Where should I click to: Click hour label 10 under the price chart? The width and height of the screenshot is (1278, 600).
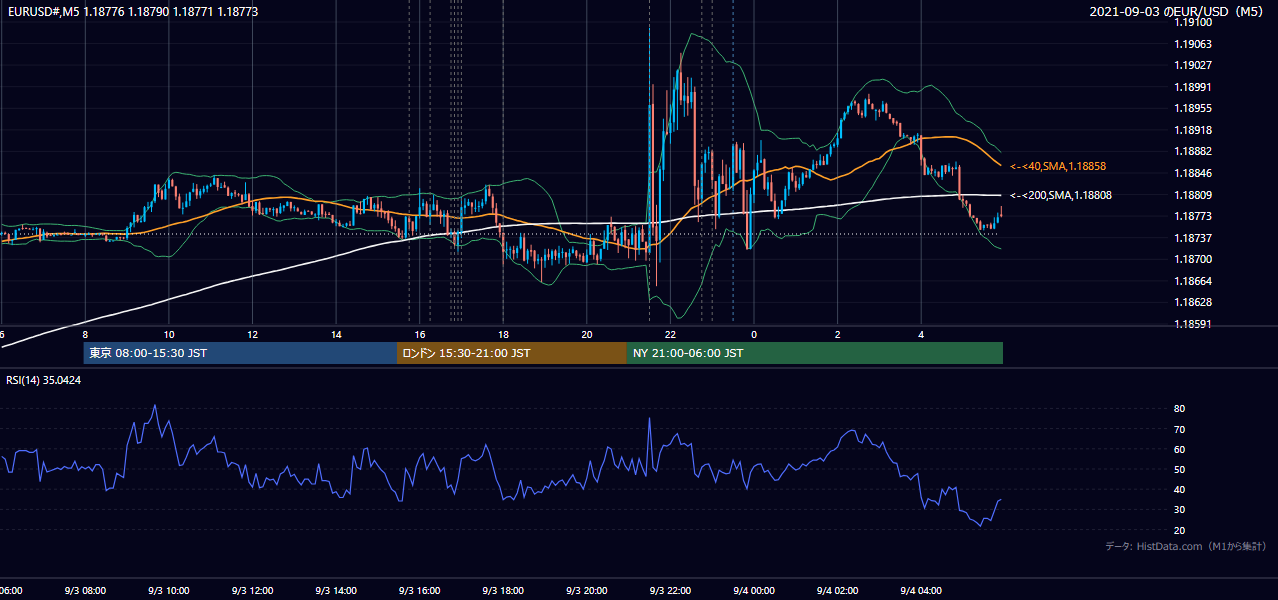coord(169,335)
